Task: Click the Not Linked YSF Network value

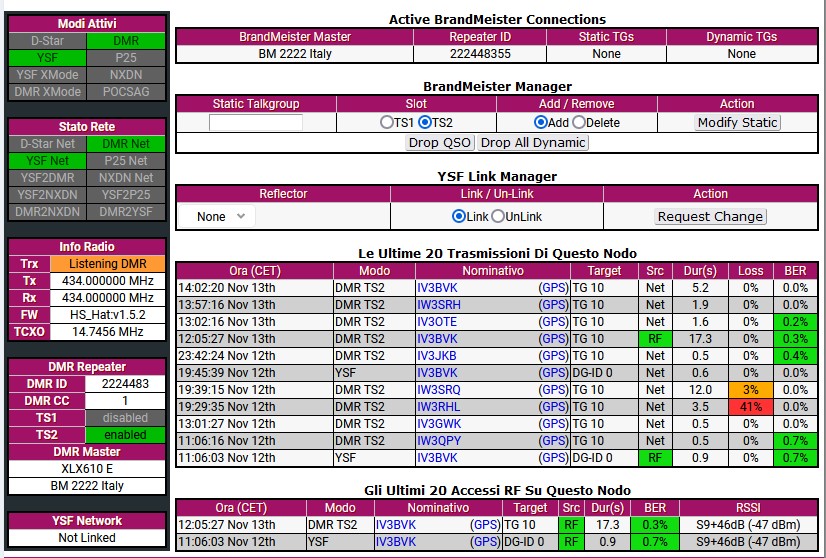Action: coord(87,537)
